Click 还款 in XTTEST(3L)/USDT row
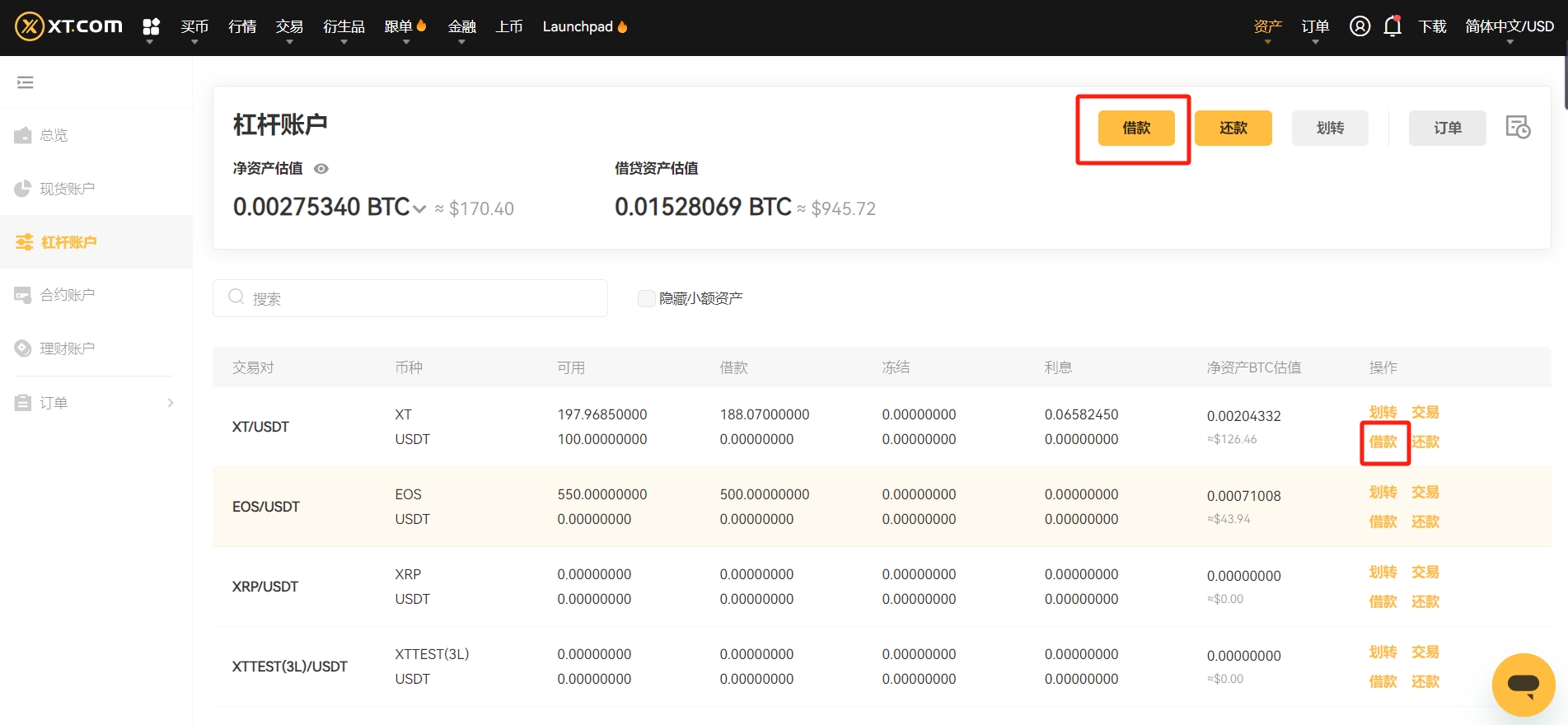The image size is (1568, 725). pyautogui.click(x=1425, y=681)
